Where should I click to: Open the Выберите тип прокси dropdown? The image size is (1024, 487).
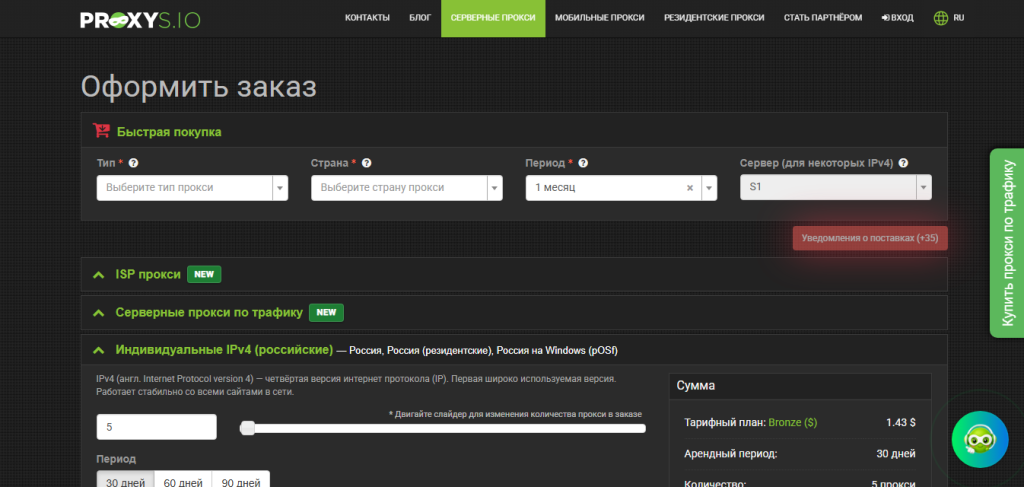tap(192, 188)
